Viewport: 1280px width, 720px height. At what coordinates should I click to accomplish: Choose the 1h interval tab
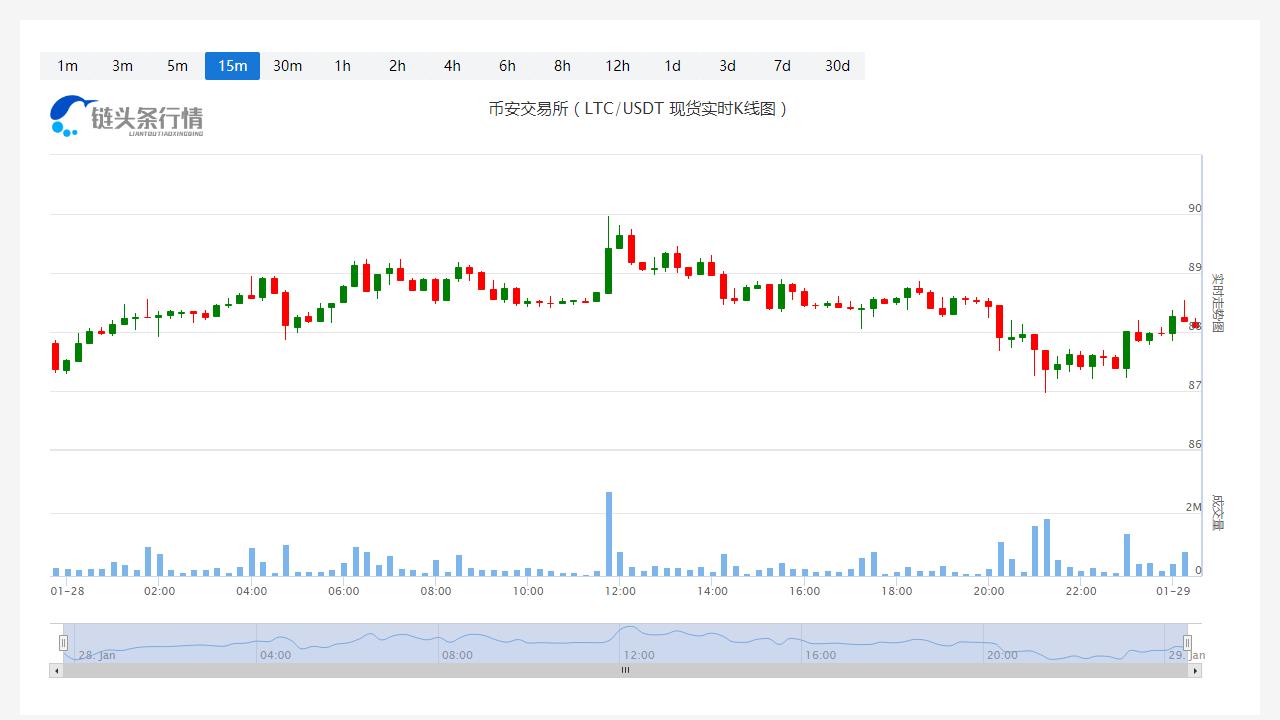tap(342, 66)
